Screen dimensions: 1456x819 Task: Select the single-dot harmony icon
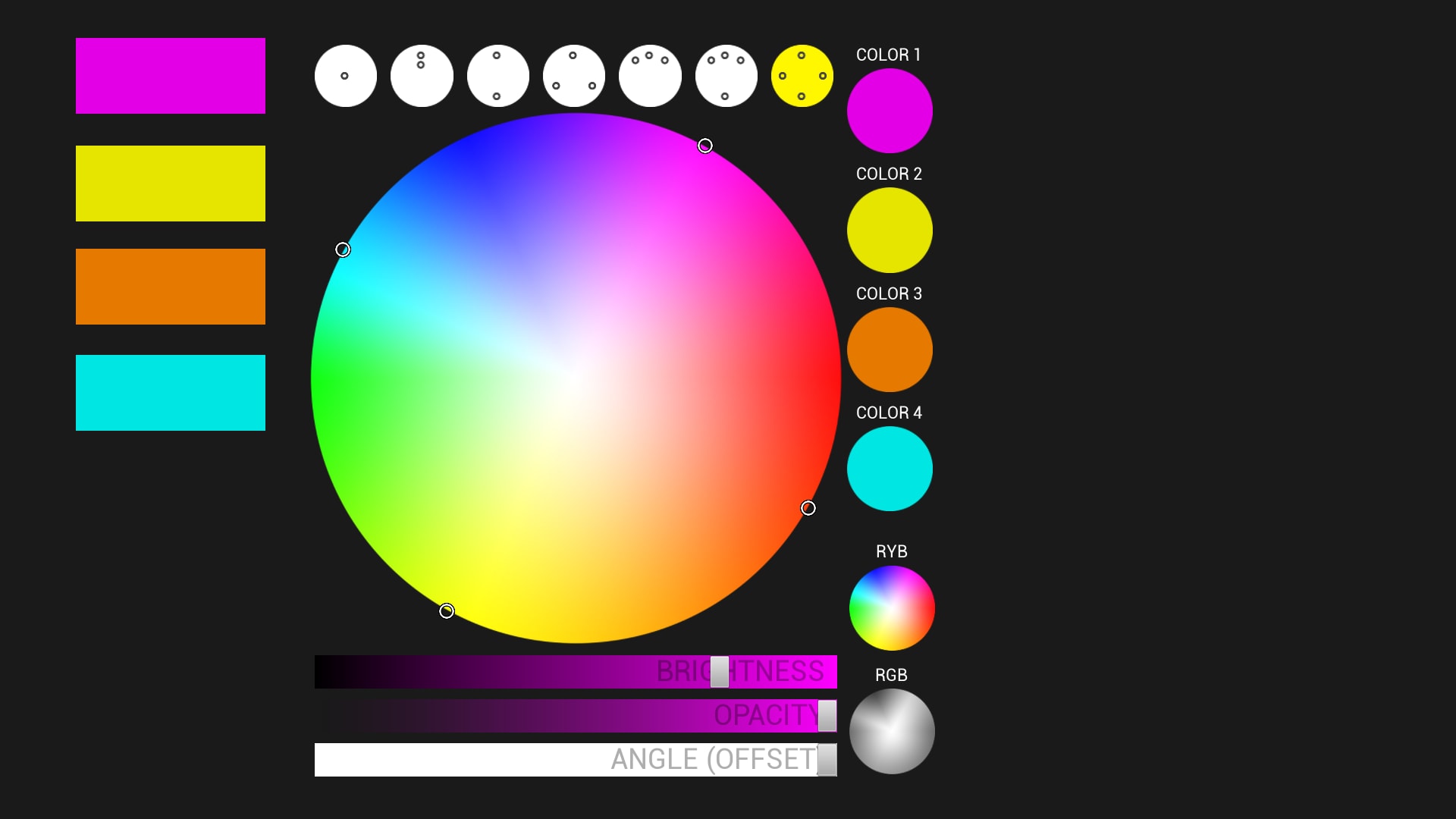[346, 75]
